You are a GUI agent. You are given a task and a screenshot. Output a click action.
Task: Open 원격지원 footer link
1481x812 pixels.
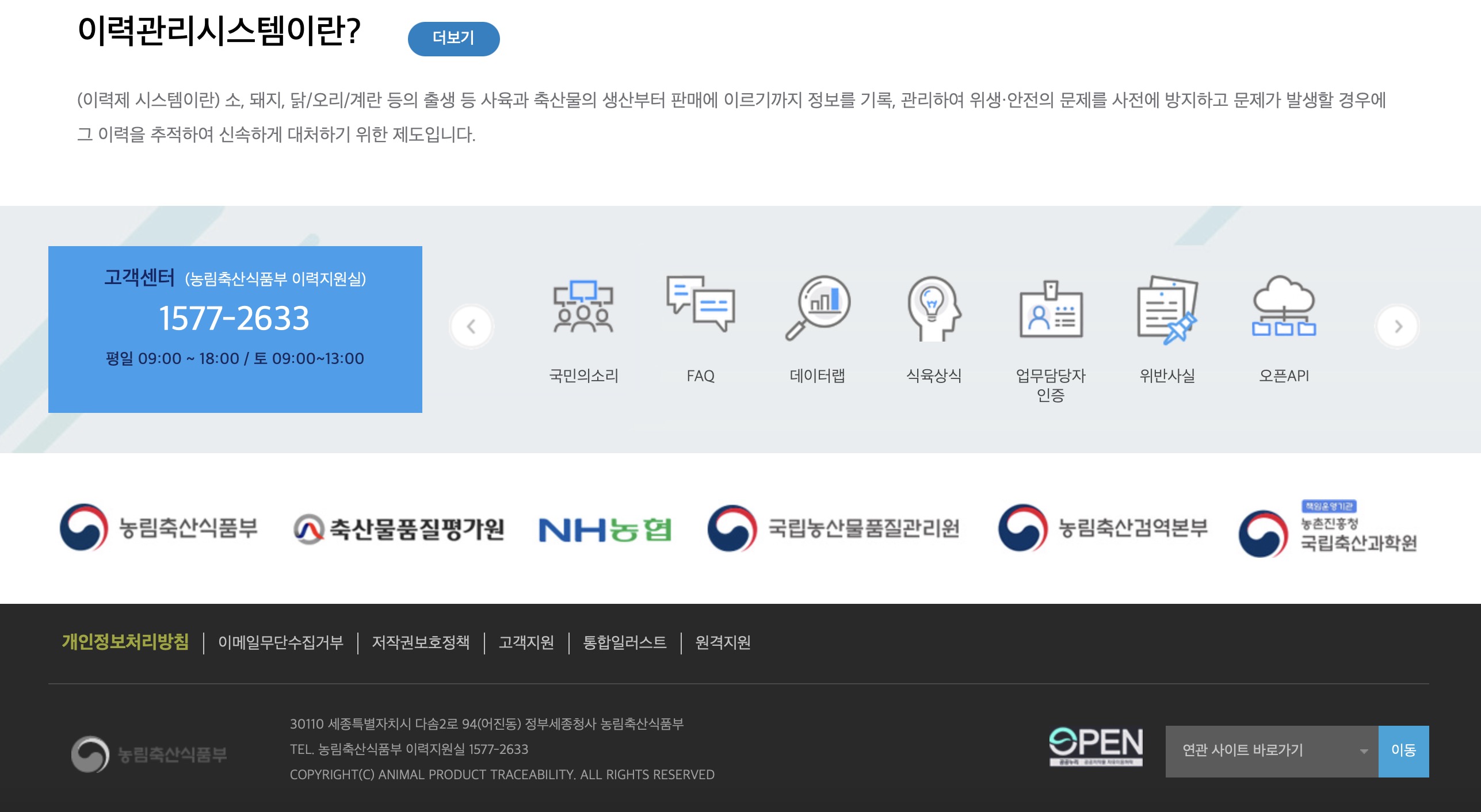(x=723, y=642)
